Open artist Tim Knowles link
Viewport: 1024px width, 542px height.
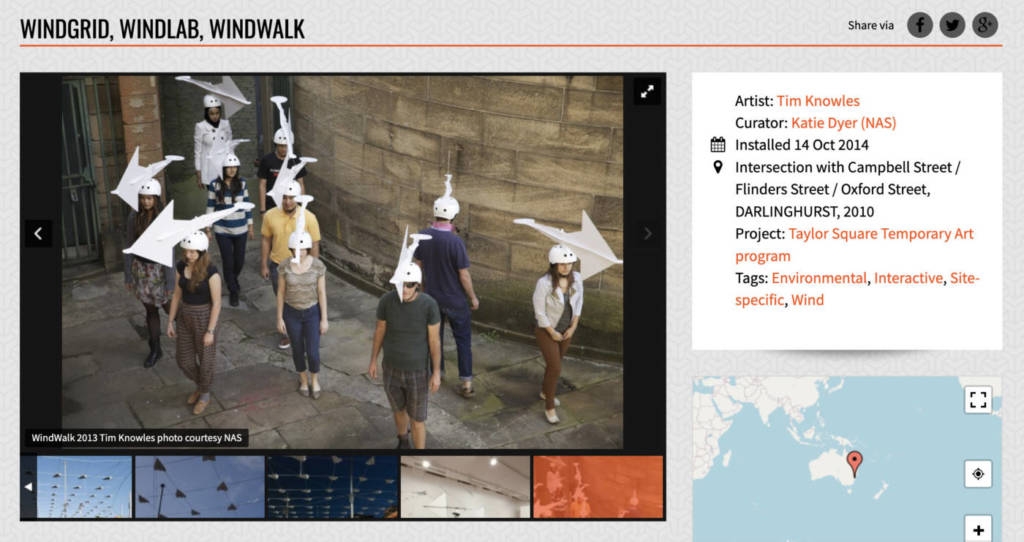coord(818,101)
